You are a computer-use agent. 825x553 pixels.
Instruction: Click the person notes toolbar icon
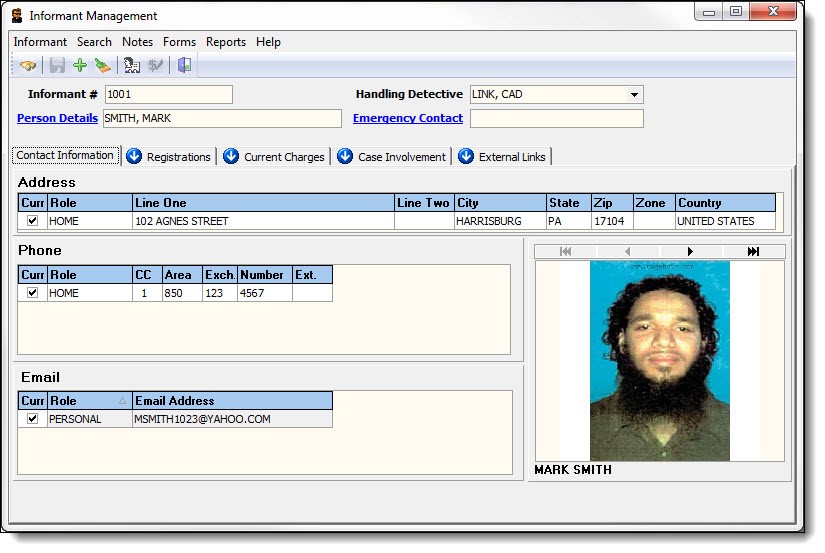click(x=131, y=66)
